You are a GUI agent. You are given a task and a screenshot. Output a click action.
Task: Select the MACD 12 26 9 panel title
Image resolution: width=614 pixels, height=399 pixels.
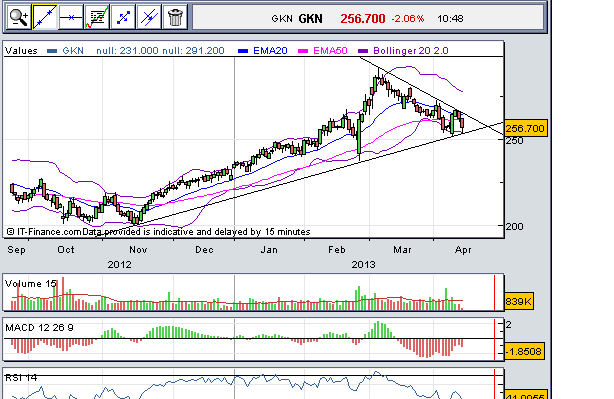(39, 327)
